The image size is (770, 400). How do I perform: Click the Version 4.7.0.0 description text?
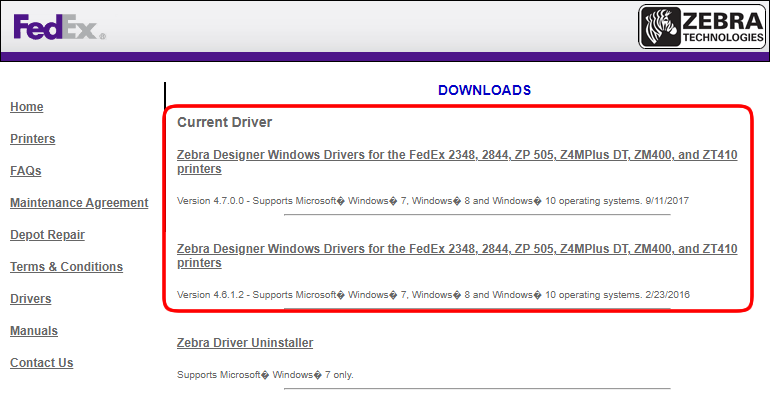tap(432, 201)
